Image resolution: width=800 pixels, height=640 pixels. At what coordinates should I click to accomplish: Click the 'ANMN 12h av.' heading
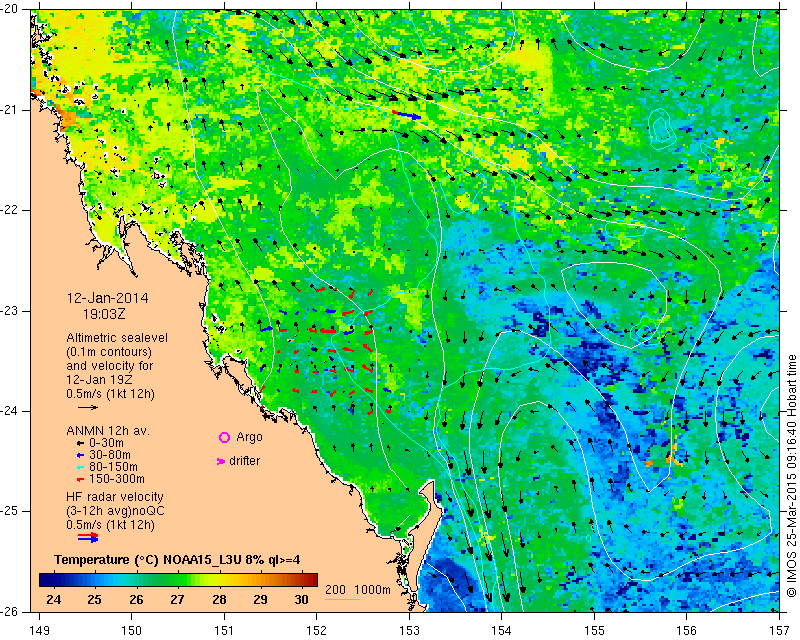point(108,431)
